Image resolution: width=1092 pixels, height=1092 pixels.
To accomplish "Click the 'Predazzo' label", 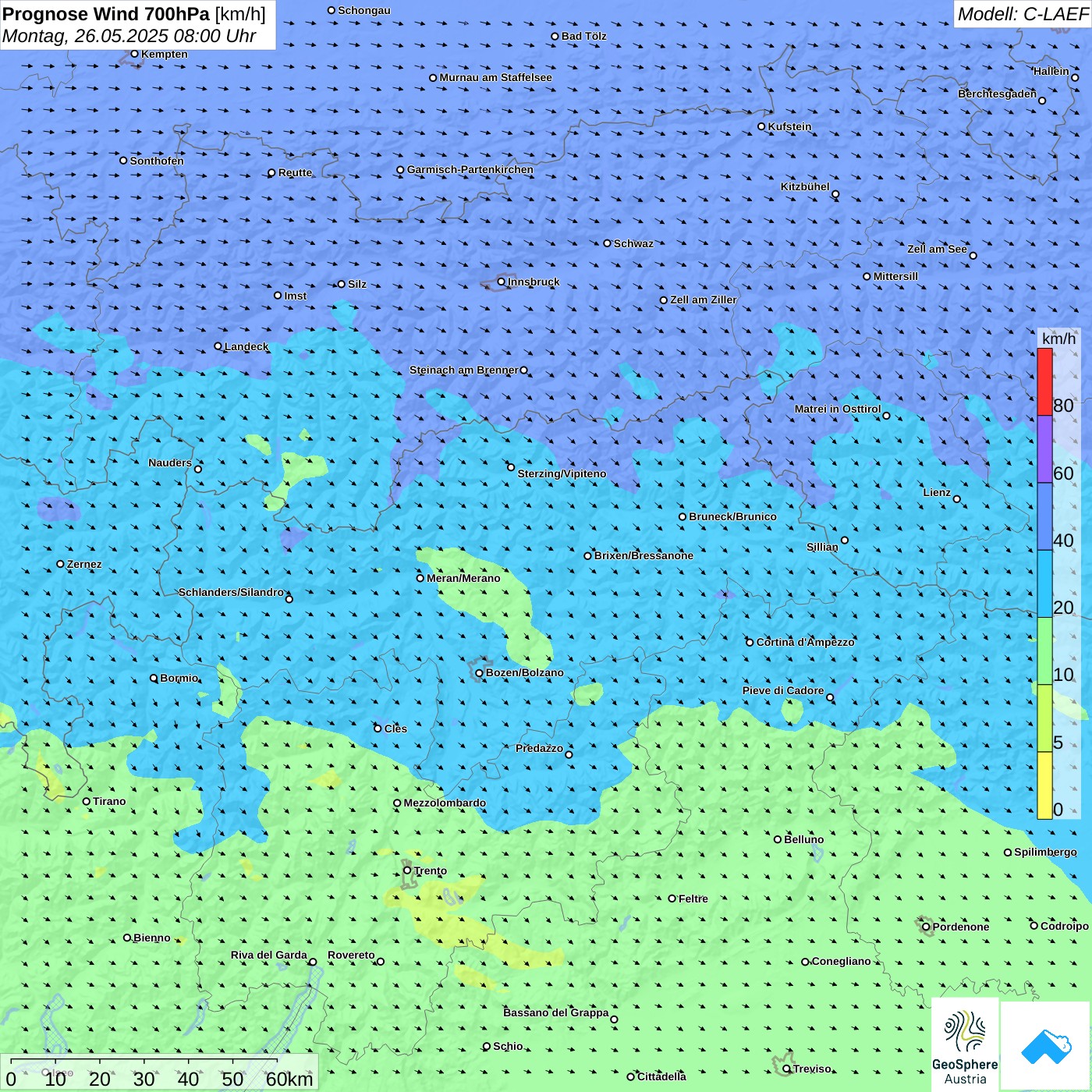I will coord(539,748).
